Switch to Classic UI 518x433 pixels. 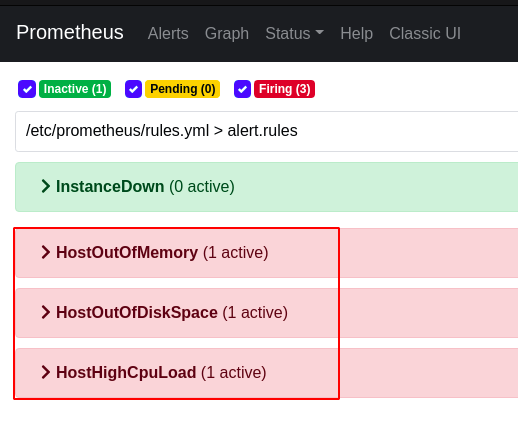[425, 33]
